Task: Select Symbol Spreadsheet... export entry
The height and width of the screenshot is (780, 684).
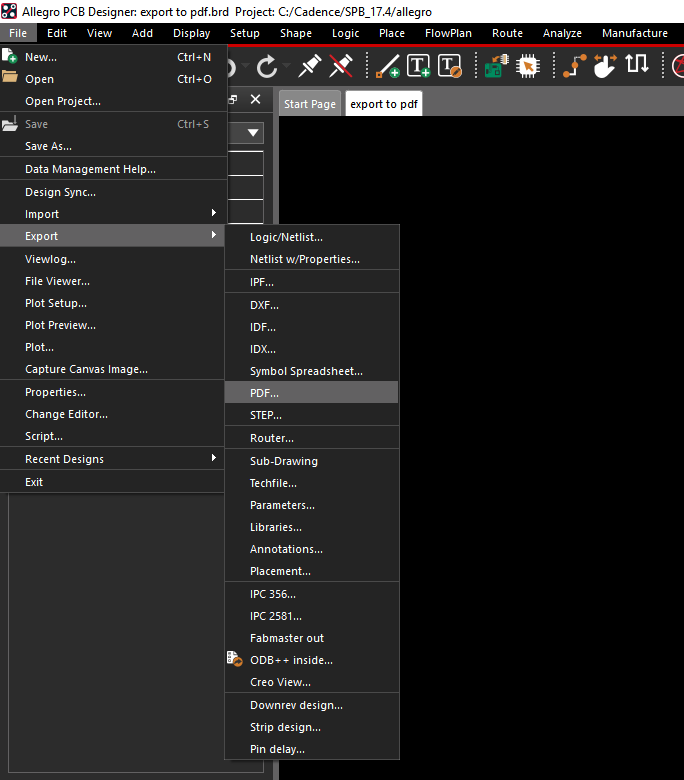Action: 311,371
